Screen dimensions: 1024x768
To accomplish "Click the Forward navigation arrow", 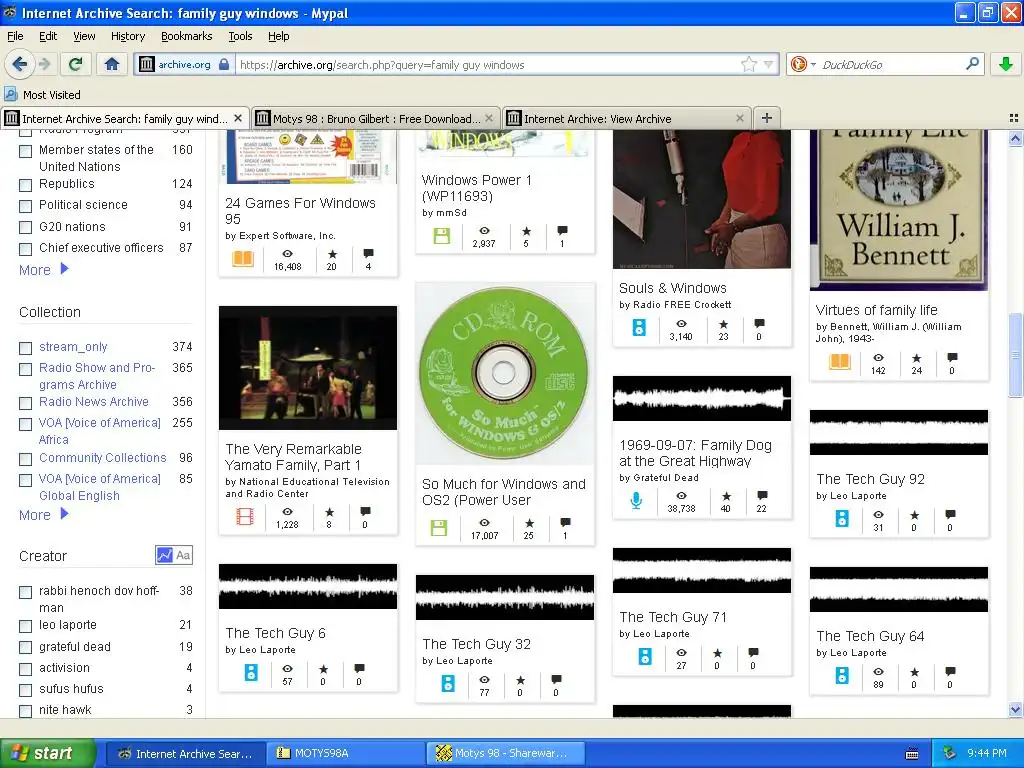I will (x=44, y=64).
